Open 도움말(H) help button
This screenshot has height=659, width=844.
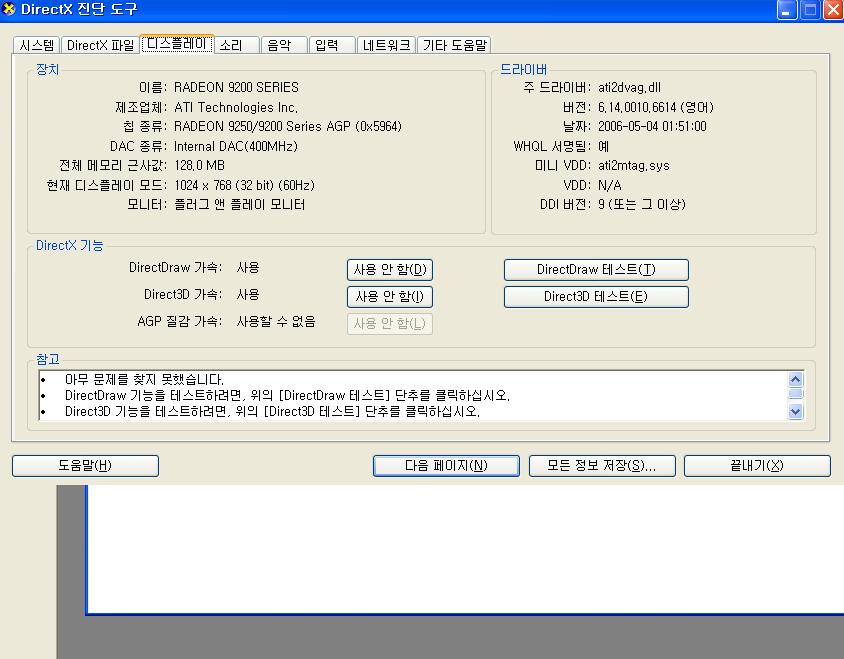[85, 466]
